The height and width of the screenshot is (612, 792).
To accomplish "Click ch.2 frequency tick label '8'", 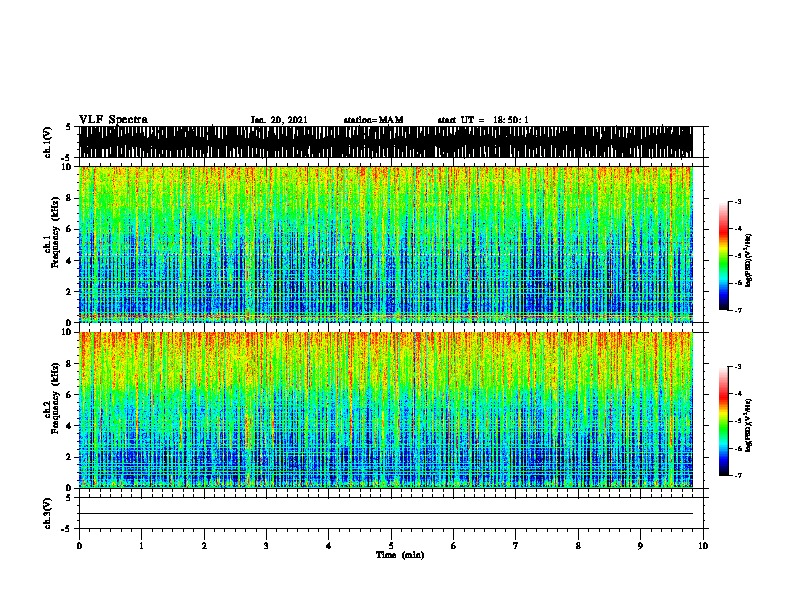I will (x=69, y=364).
